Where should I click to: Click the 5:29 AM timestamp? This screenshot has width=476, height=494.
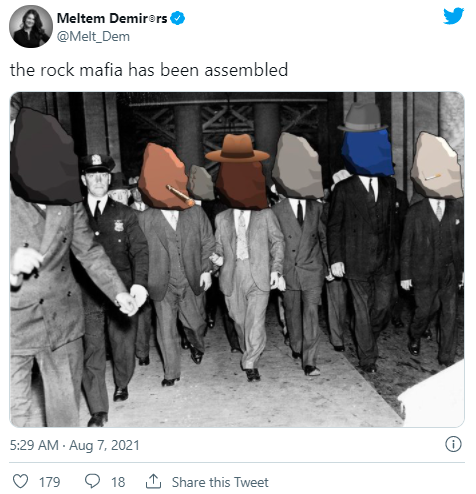(34, 445)
